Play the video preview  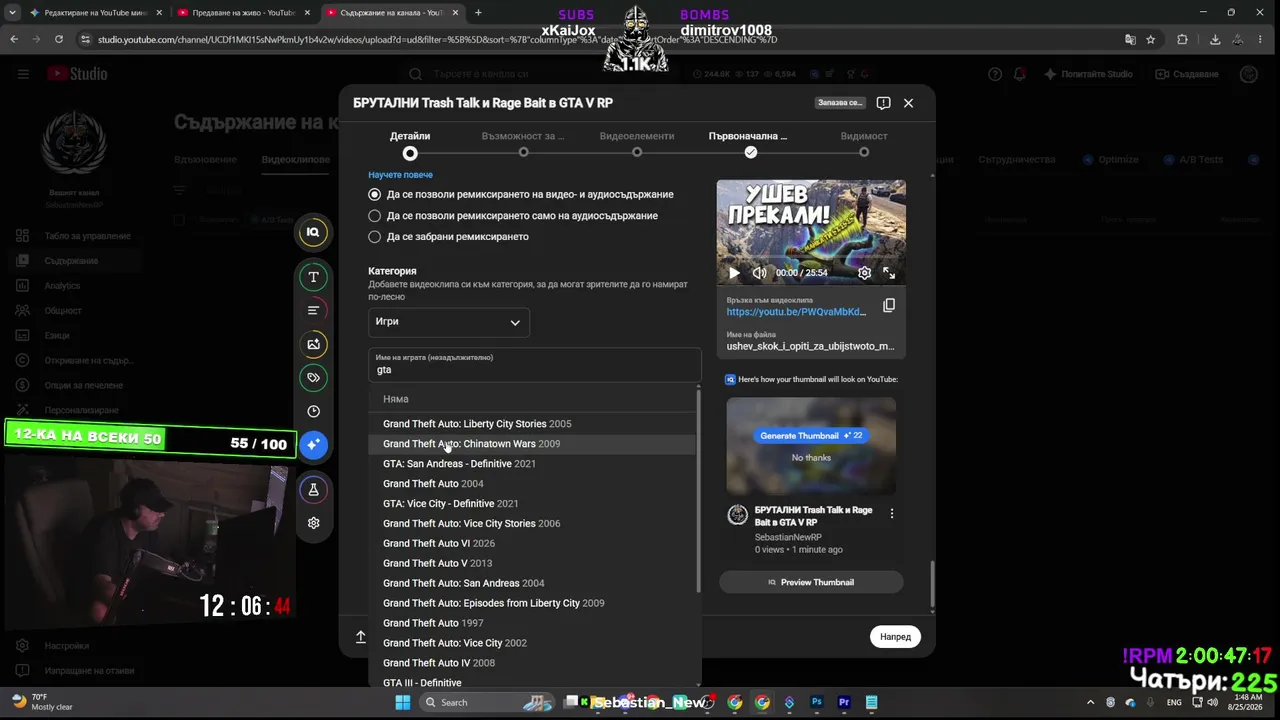coord(734,272)
